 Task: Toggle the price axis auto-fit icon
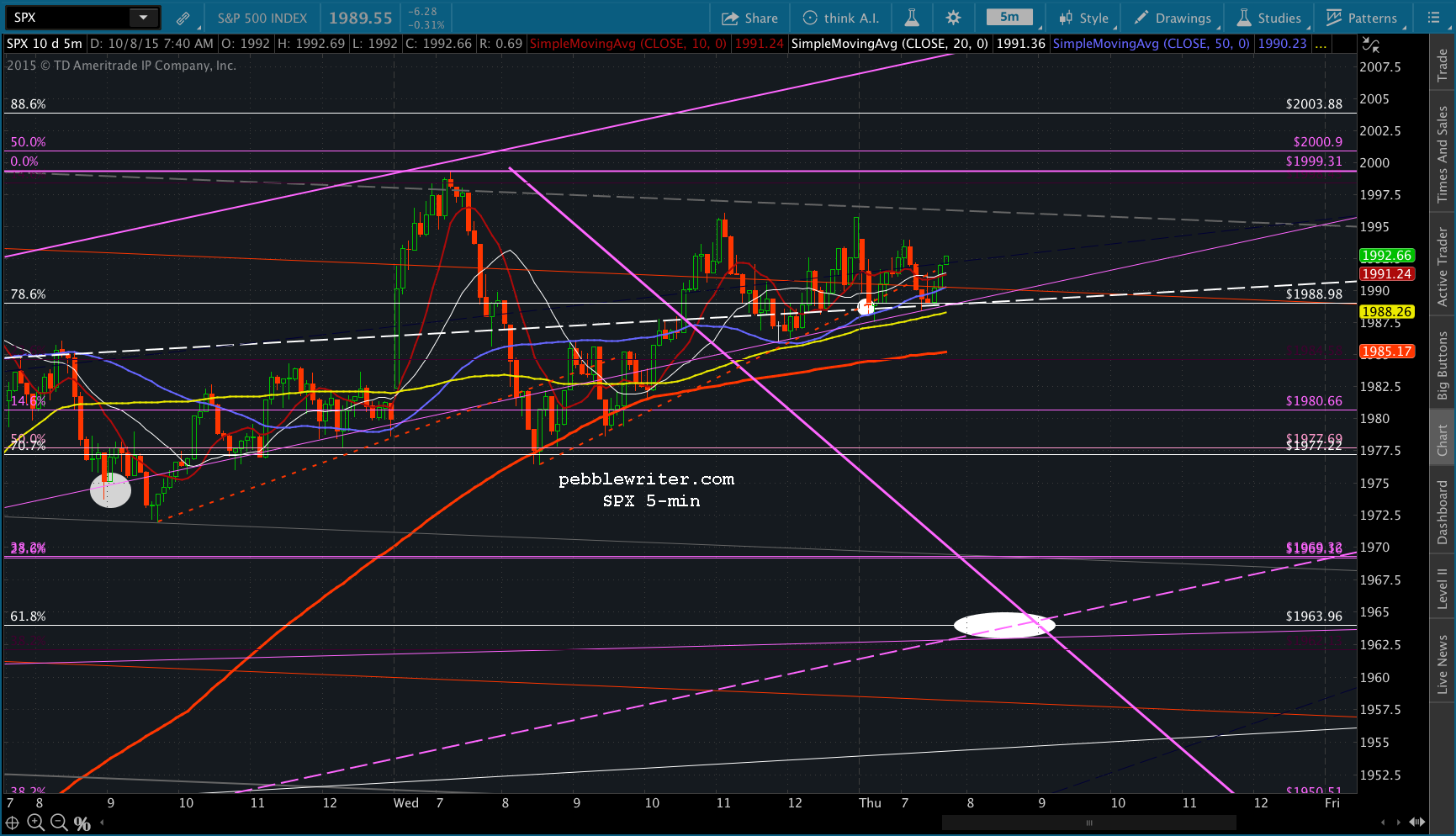[1371, 45]
